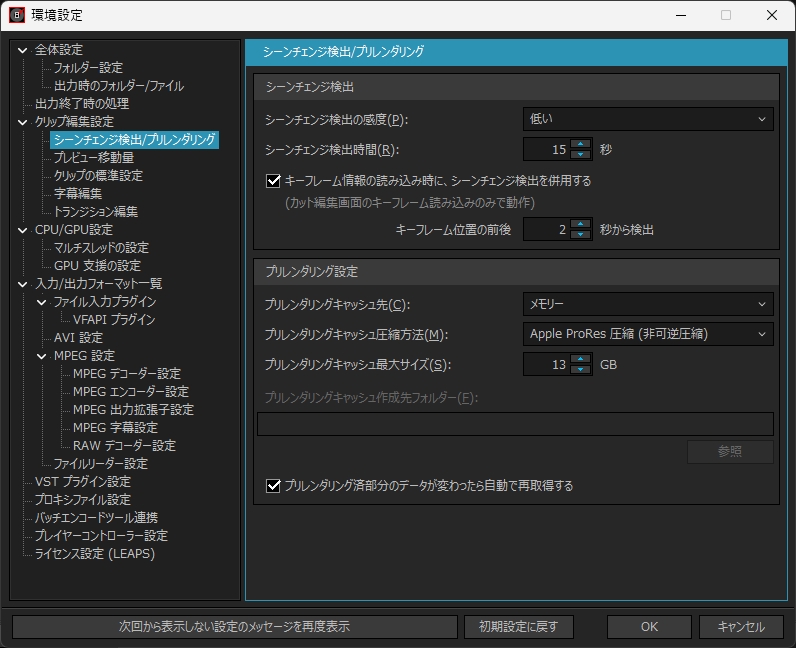796x648 pixels.
Task: Click 次回から表示しない設定のメッセージを再度表示 button
Action: coord(235,627)
